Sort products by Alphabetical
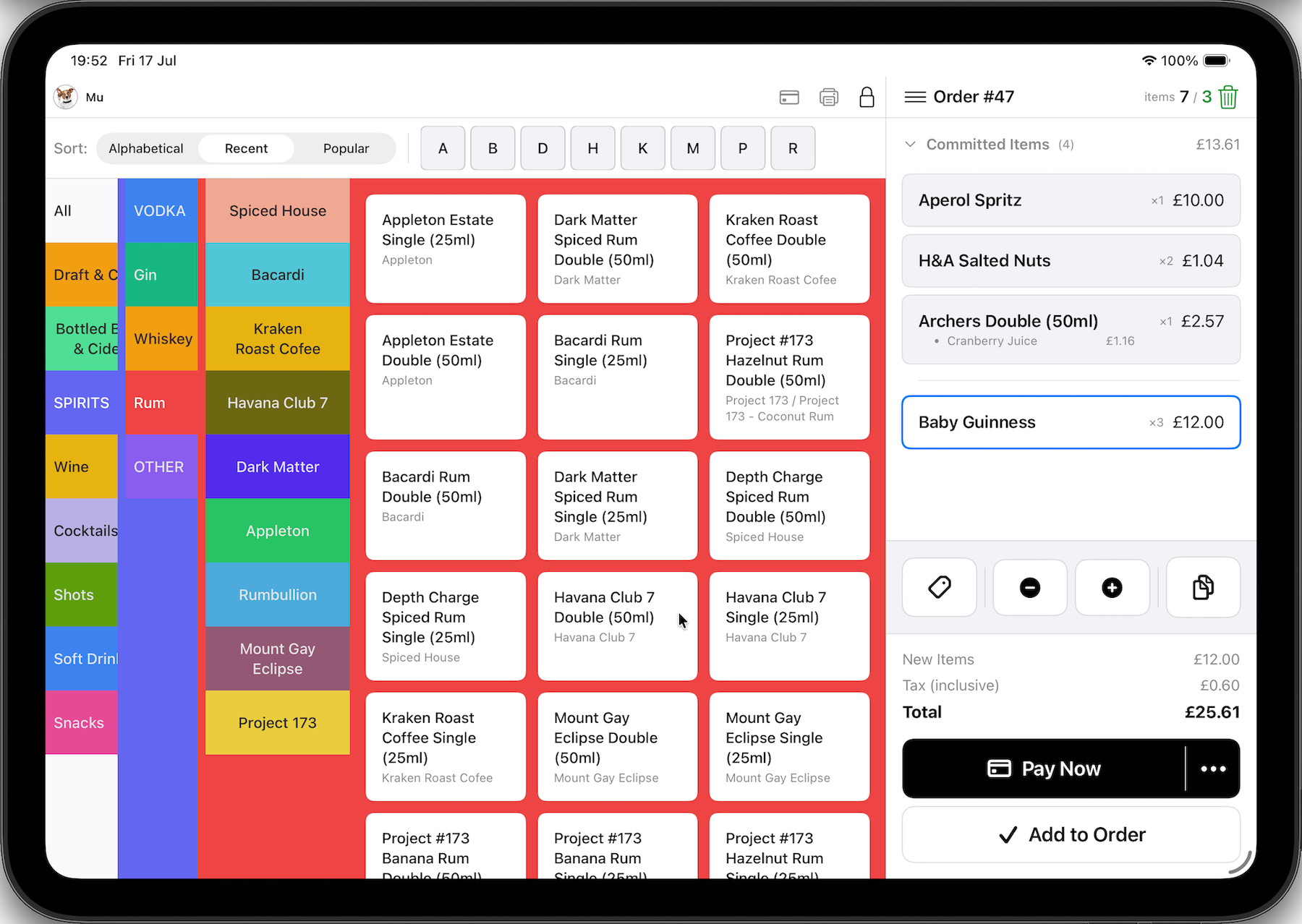Viewport: 1302px width, 924px height. click(146, 148)
